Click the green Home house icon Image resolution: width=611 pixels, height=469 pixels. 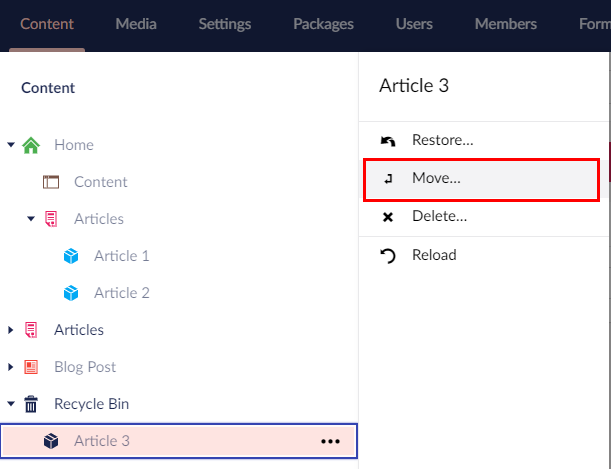(x=31, y=145)
